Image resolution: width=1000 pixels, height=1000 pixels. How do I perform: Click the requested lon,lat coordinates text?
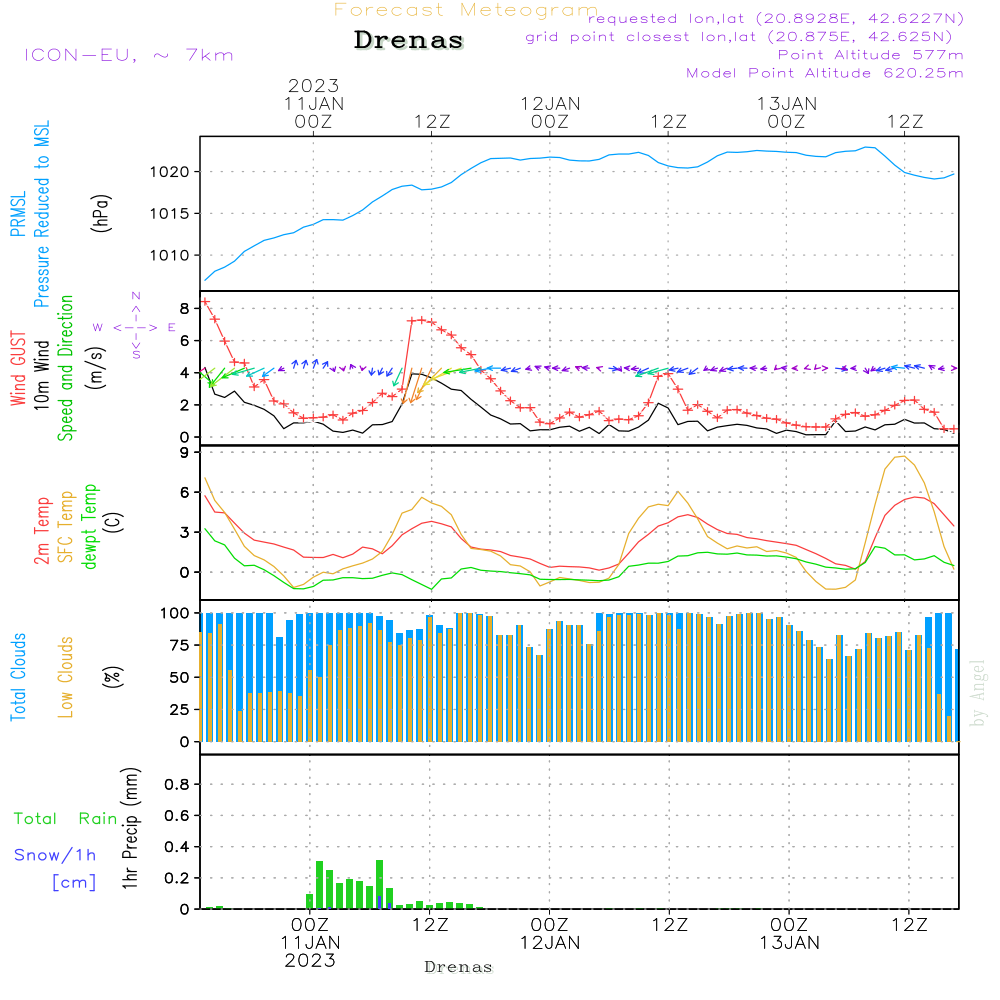(x=776, y=19)
